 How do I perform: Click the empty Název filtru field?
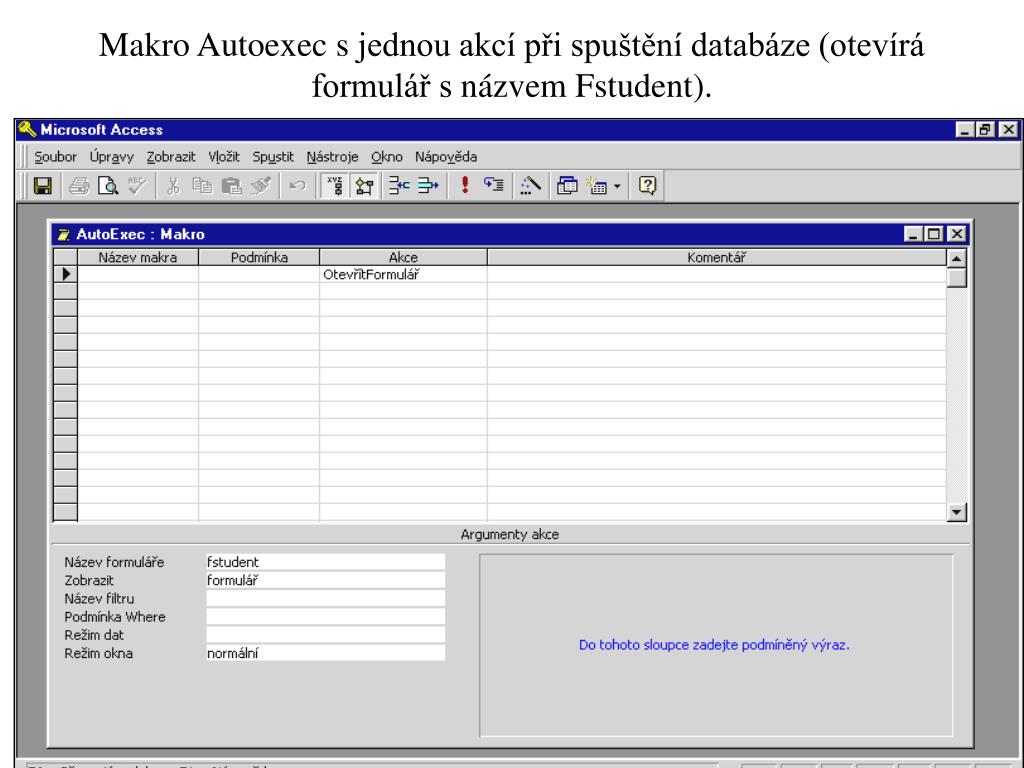(325, 598)
